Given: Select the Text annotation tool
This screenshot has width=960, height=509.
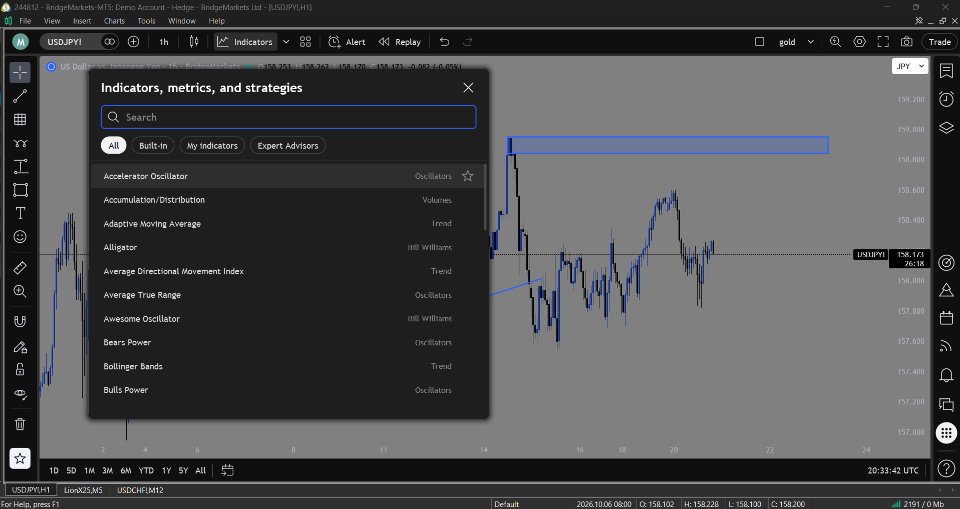Looking at the screenshot, I should point(20,213).
